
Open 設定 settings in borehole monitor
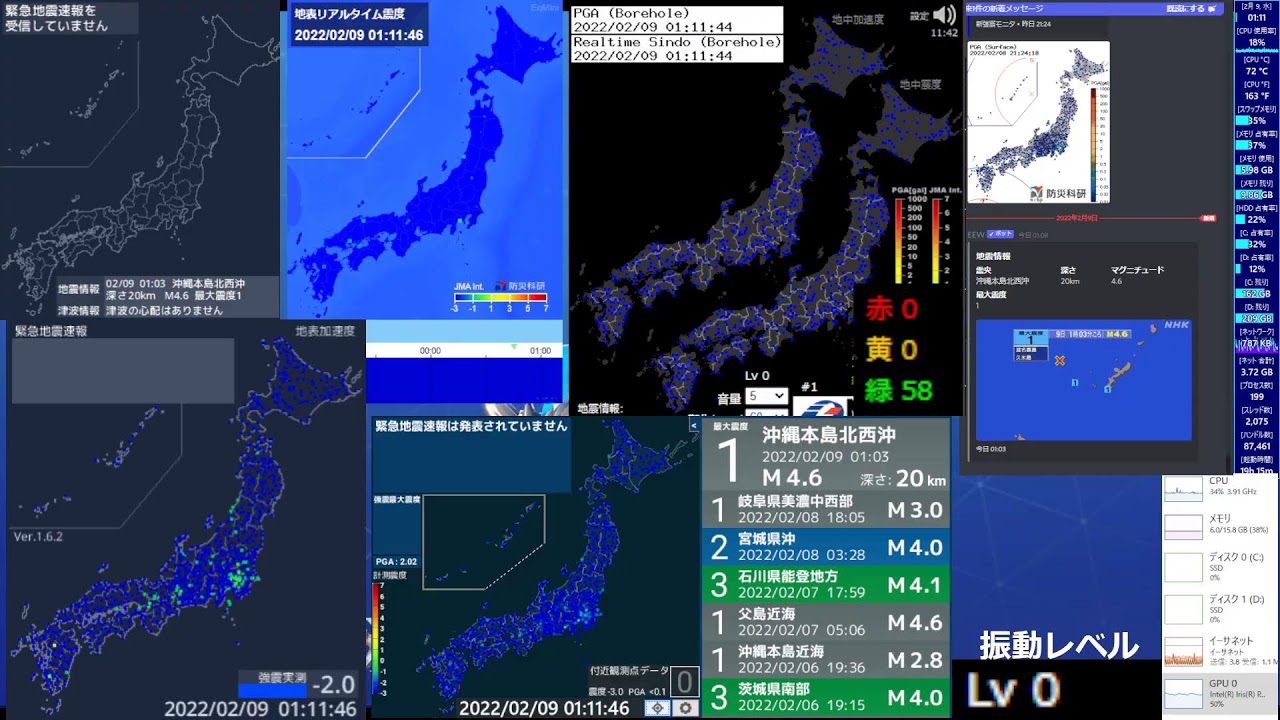tap(919, 16)
